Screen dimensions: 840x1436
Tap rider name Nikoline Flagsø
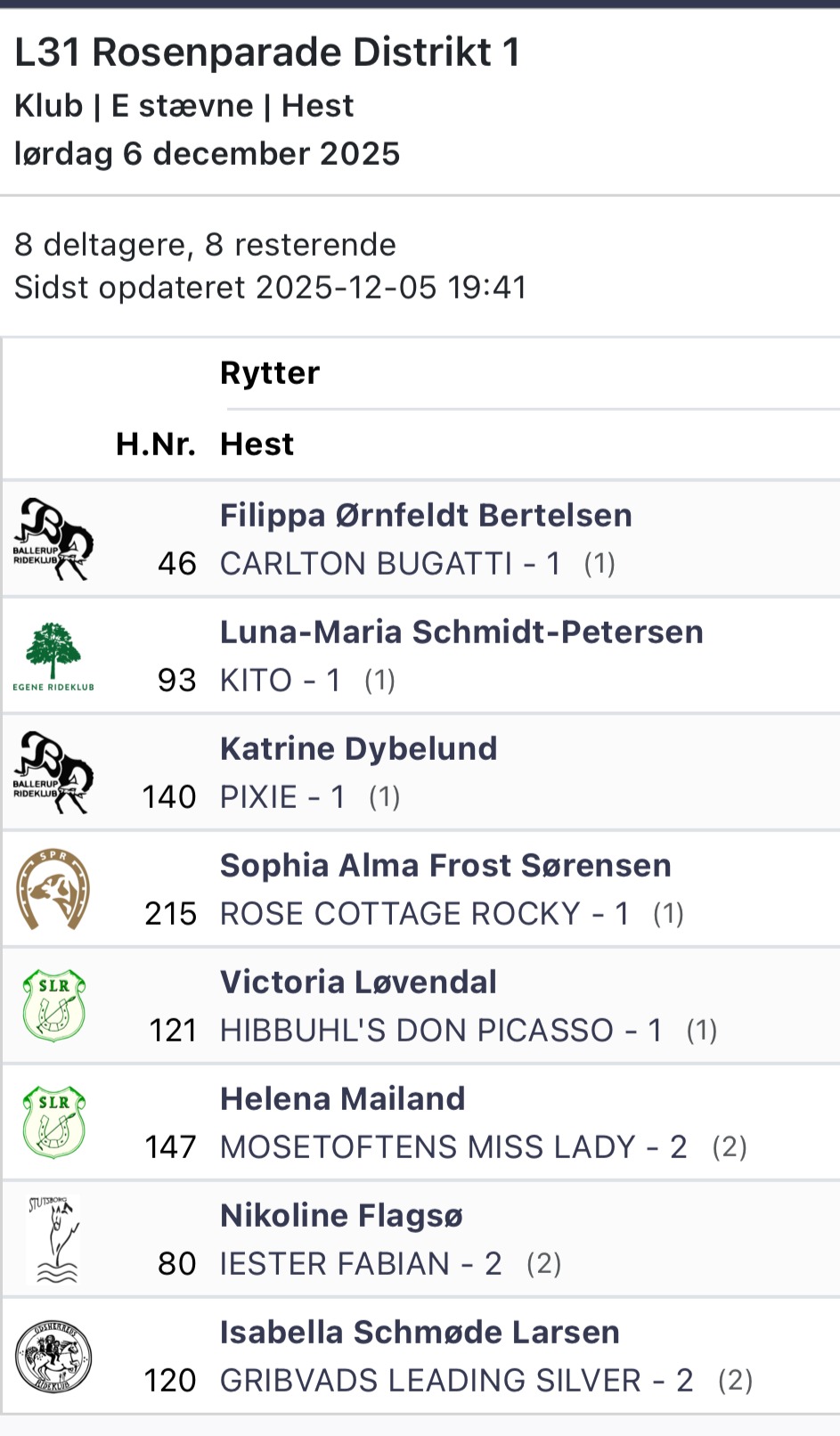click(341, 1215)
